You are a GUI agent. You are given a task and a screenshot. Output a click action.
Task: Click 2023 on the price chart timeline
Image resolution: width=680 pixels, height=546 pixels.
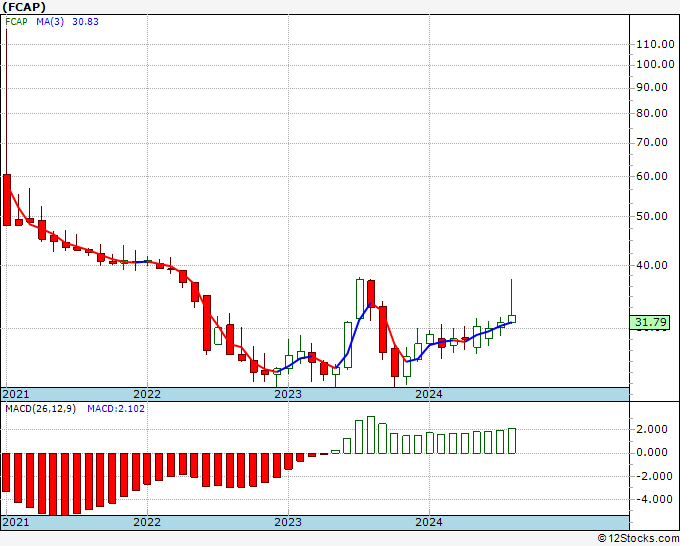click(288, 394)
